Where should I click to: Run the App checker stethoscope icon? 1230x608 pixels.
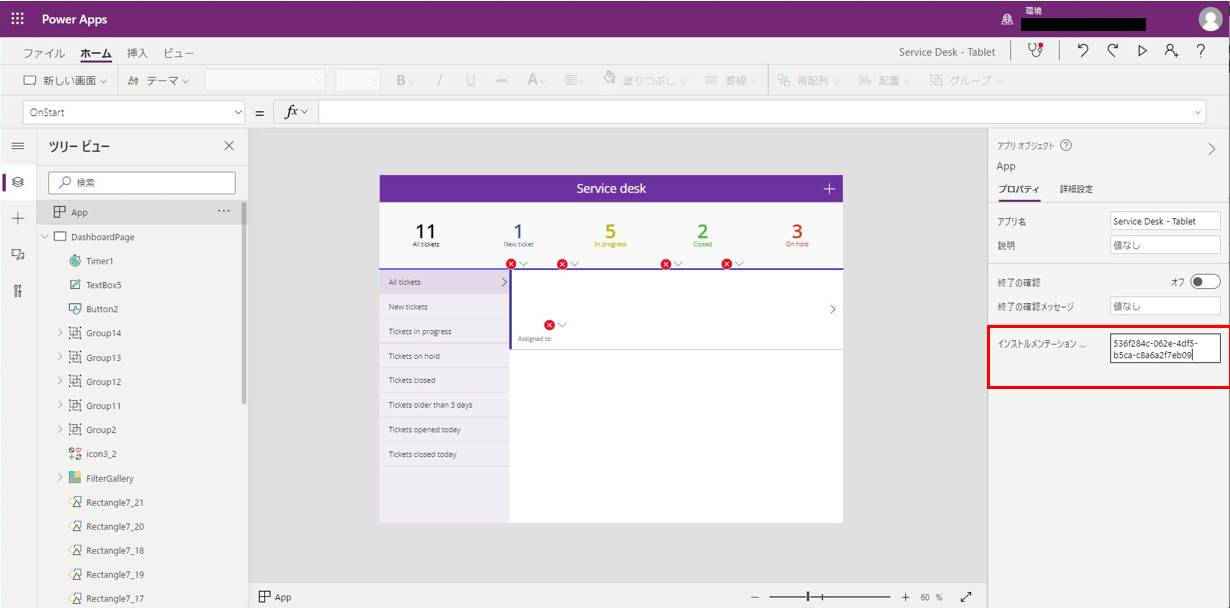[x=1035, y=51]
